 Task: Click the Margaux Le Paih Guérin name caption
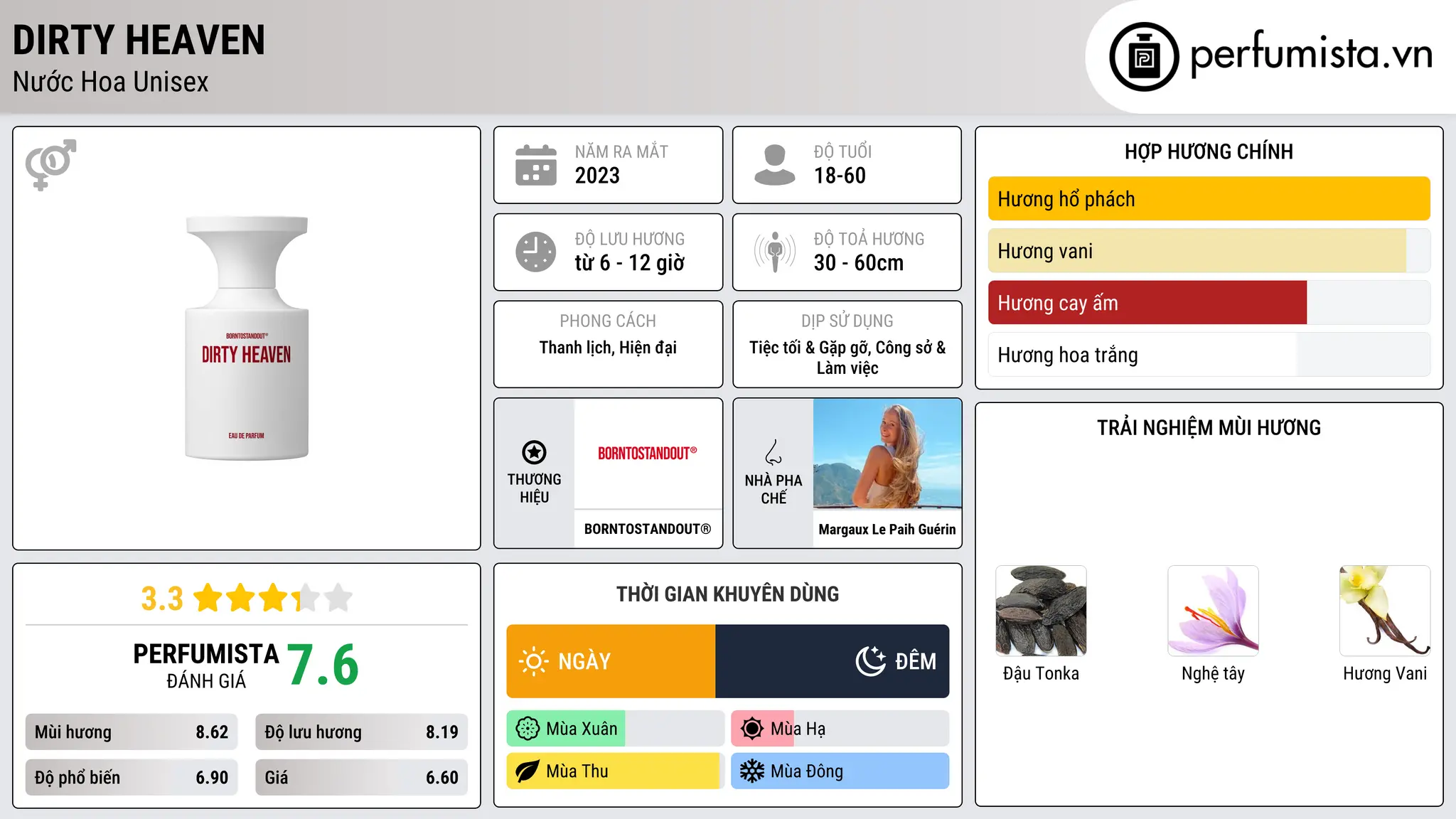(887, 530)
